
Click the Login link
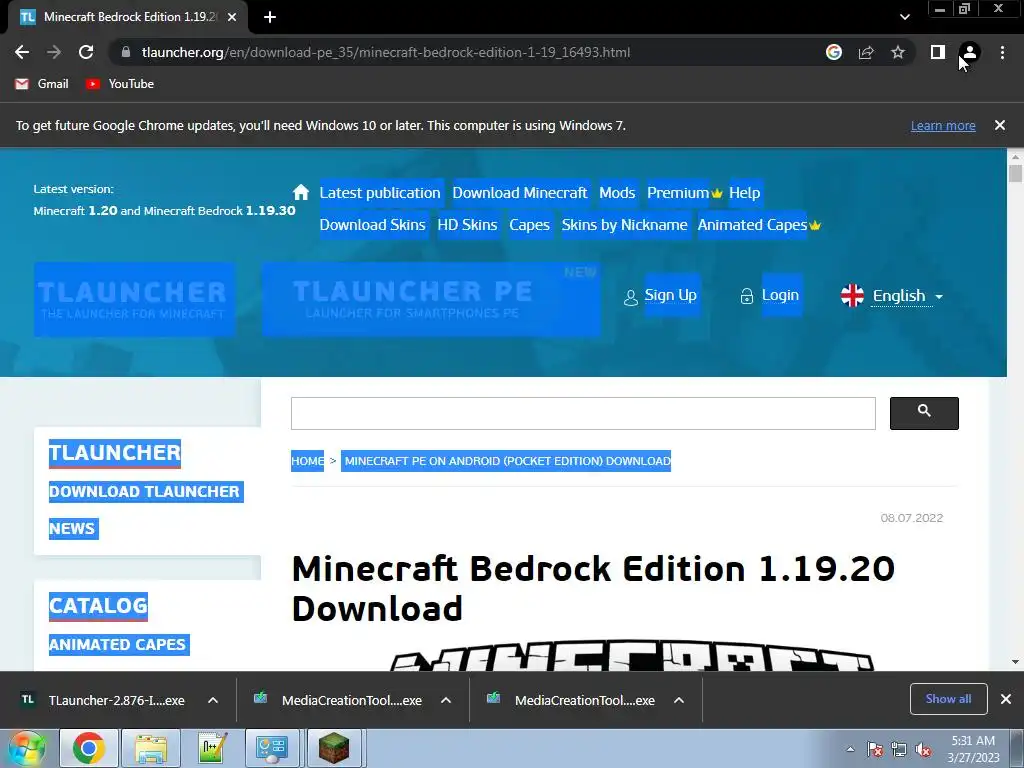click(780, 295)
